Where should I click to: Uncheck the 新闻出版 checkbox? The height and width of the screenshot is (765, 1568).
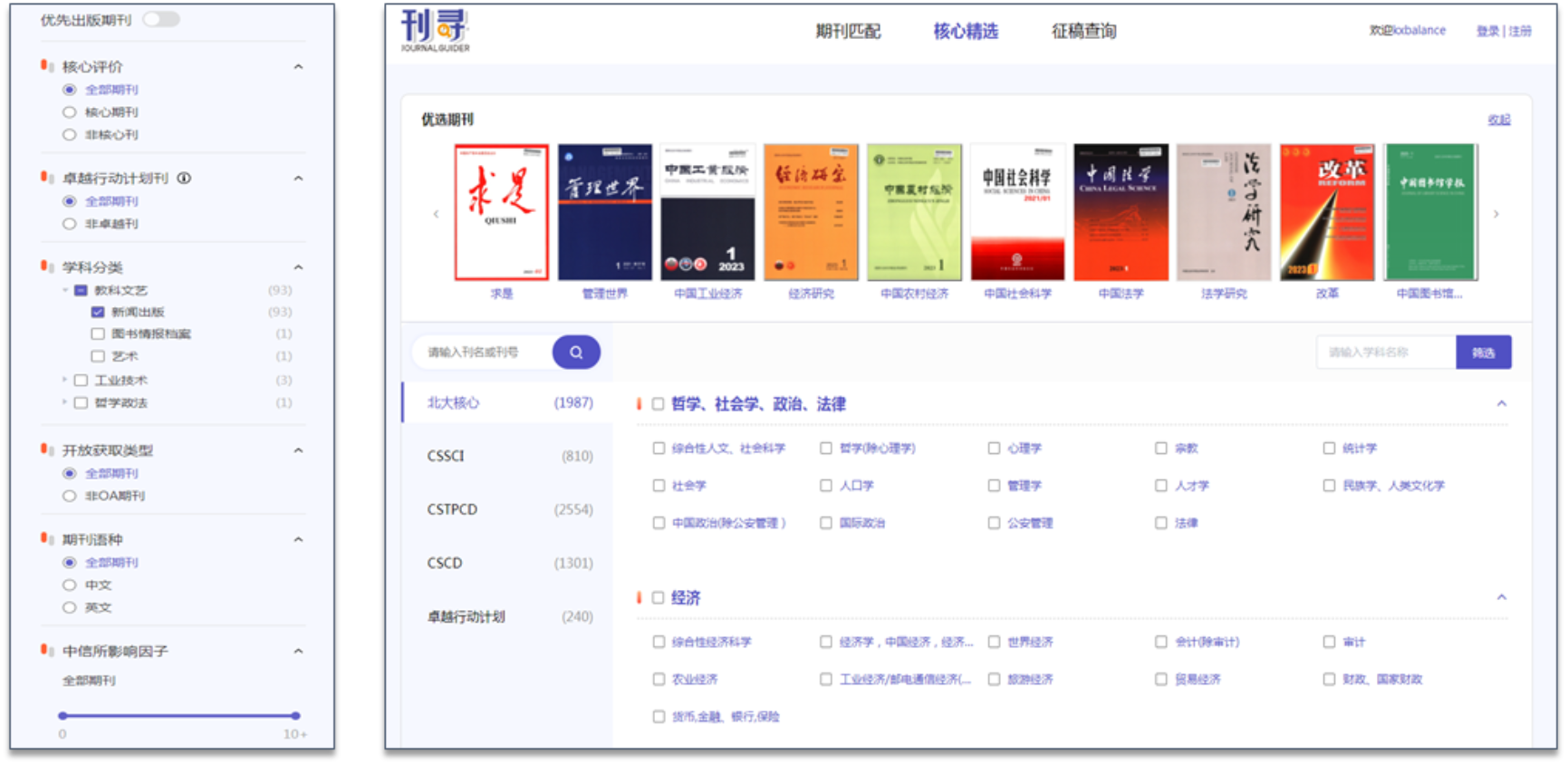(98, 312)
